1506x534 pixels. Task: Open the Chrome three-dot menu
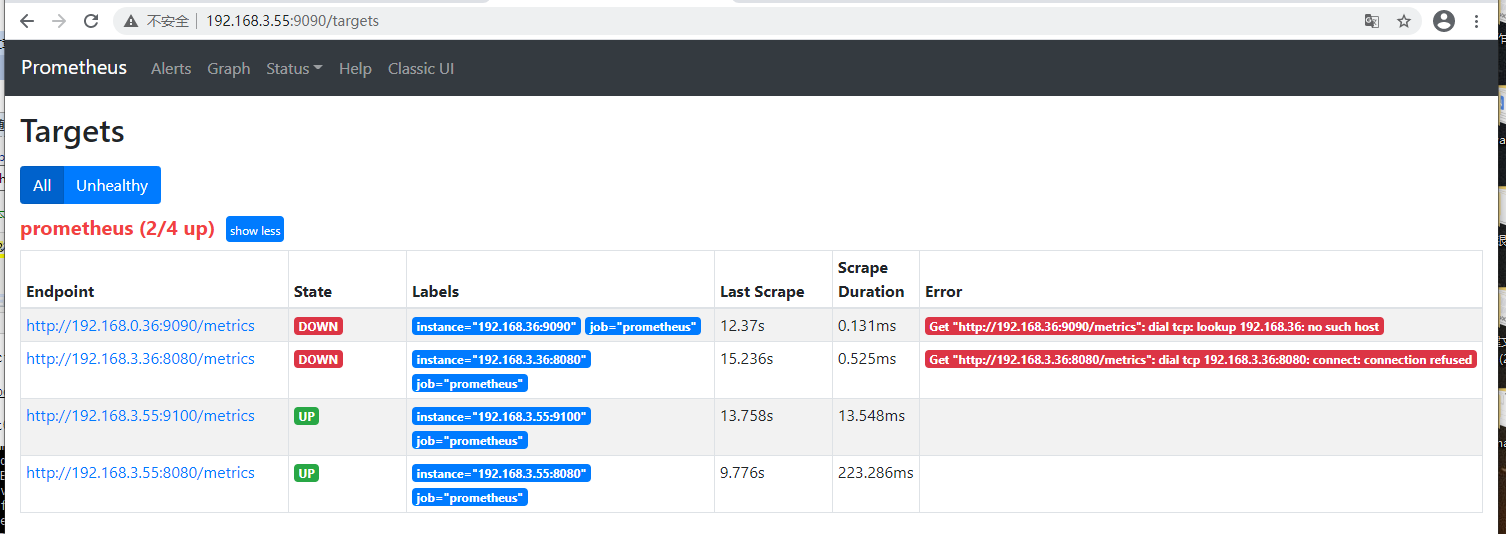[x=1477, y=21]
